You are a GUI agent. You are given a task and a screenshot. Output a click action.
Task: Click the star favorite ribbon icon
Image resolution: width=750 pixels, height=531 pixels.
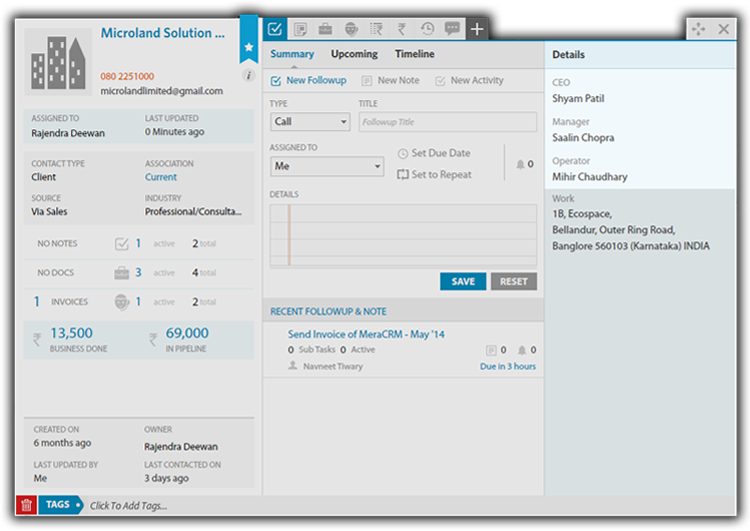pyautogui.click(x=248, y=45)
